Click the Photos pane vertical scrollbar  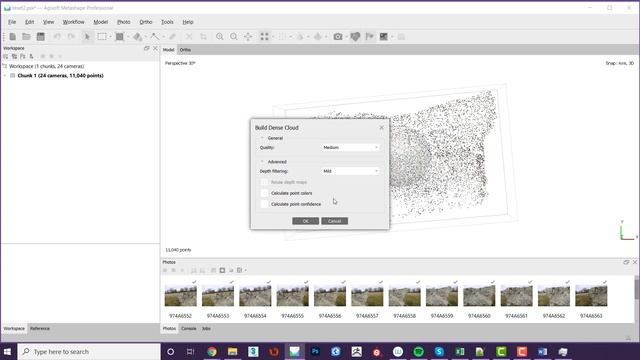click(637, 299)
